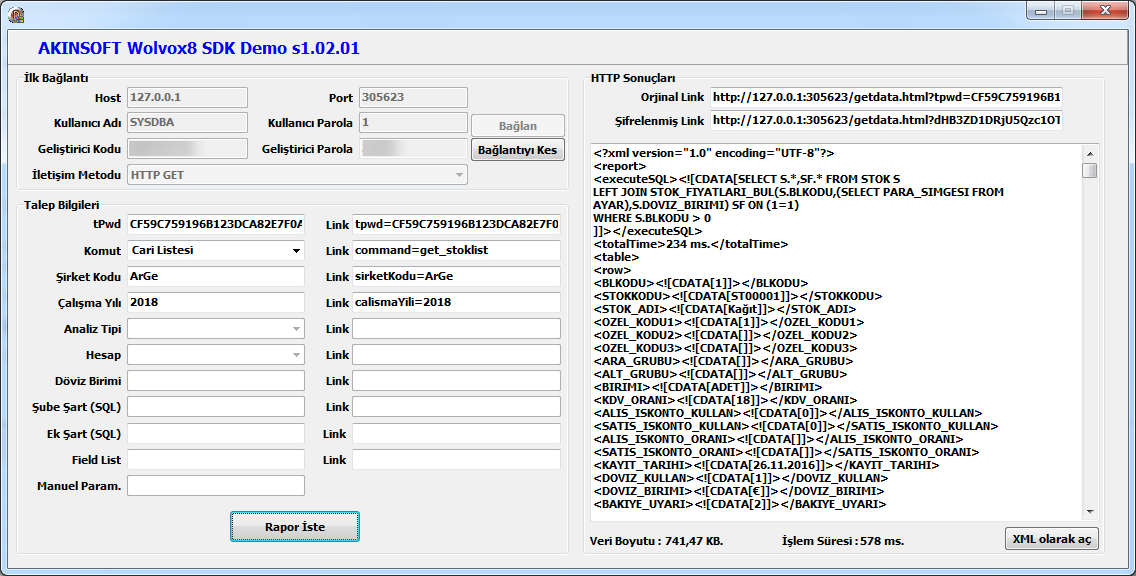Screen dimensions: 1136x576
Task: Click the <DOVIZ_KULLAN> line
Action: tap(740, 478)
